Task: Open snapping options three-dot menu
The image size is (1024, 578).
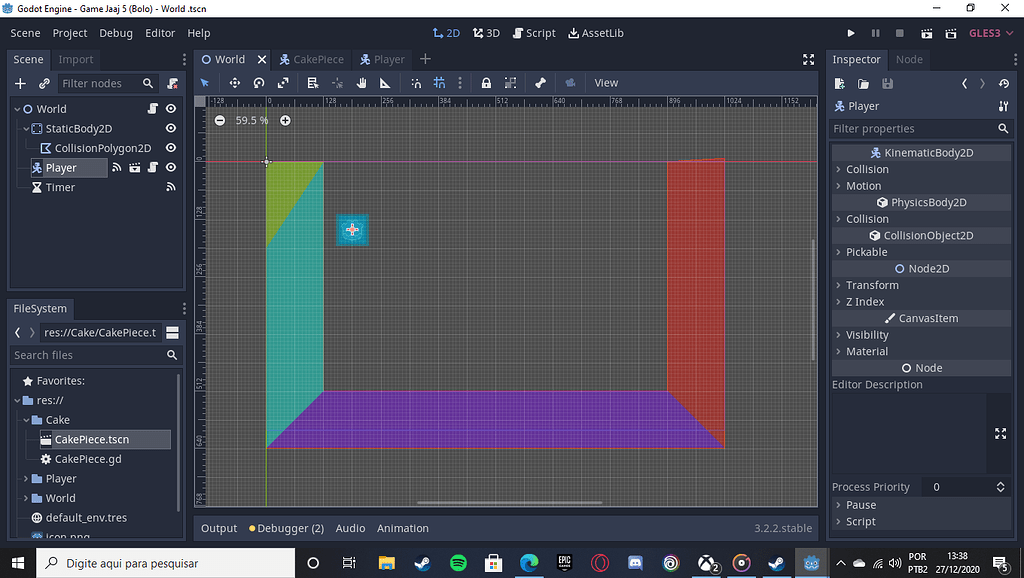Action: (x=460, y=83)
